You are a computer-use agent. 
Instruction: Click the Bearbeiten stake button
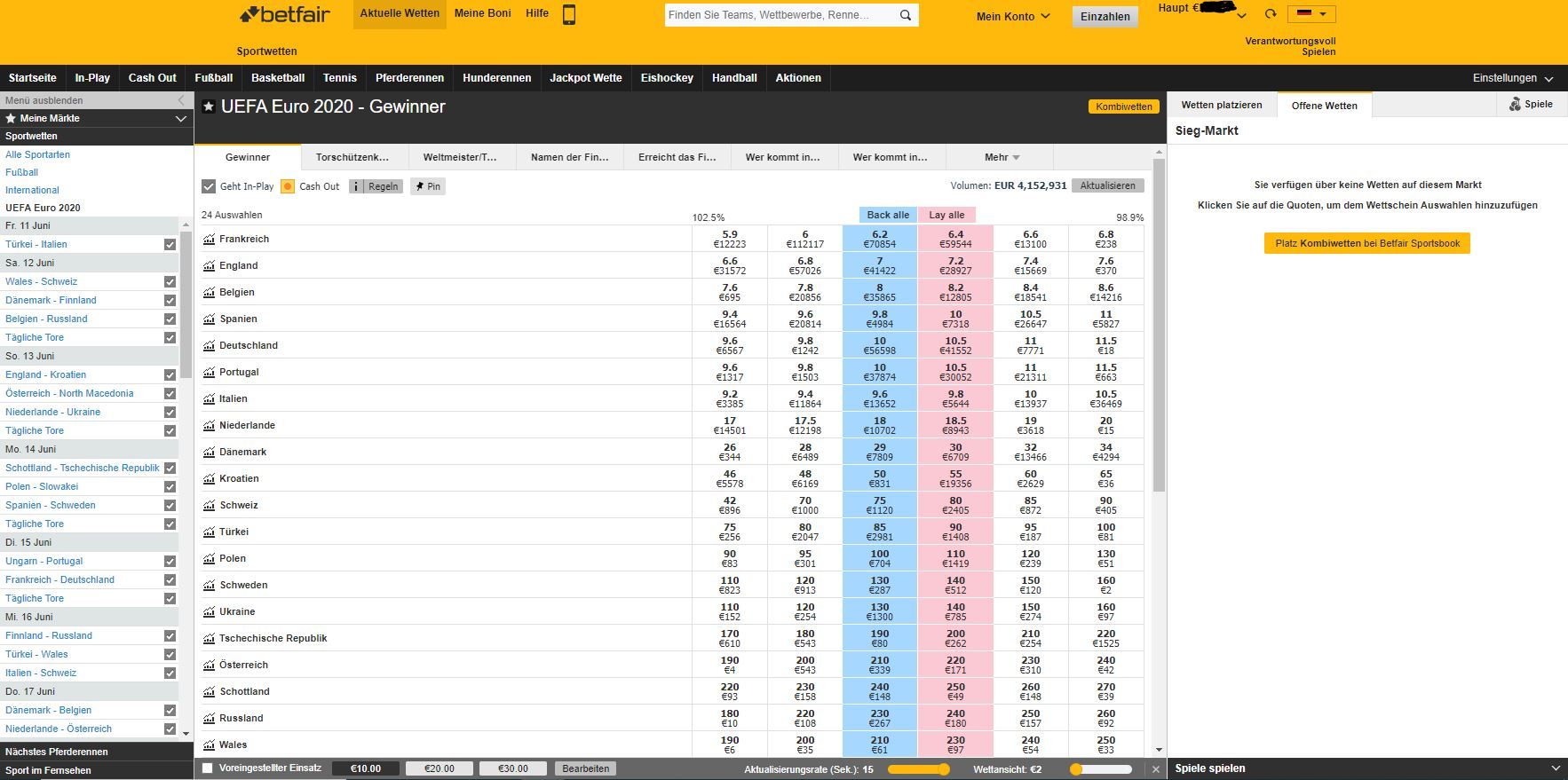(586, 768)
